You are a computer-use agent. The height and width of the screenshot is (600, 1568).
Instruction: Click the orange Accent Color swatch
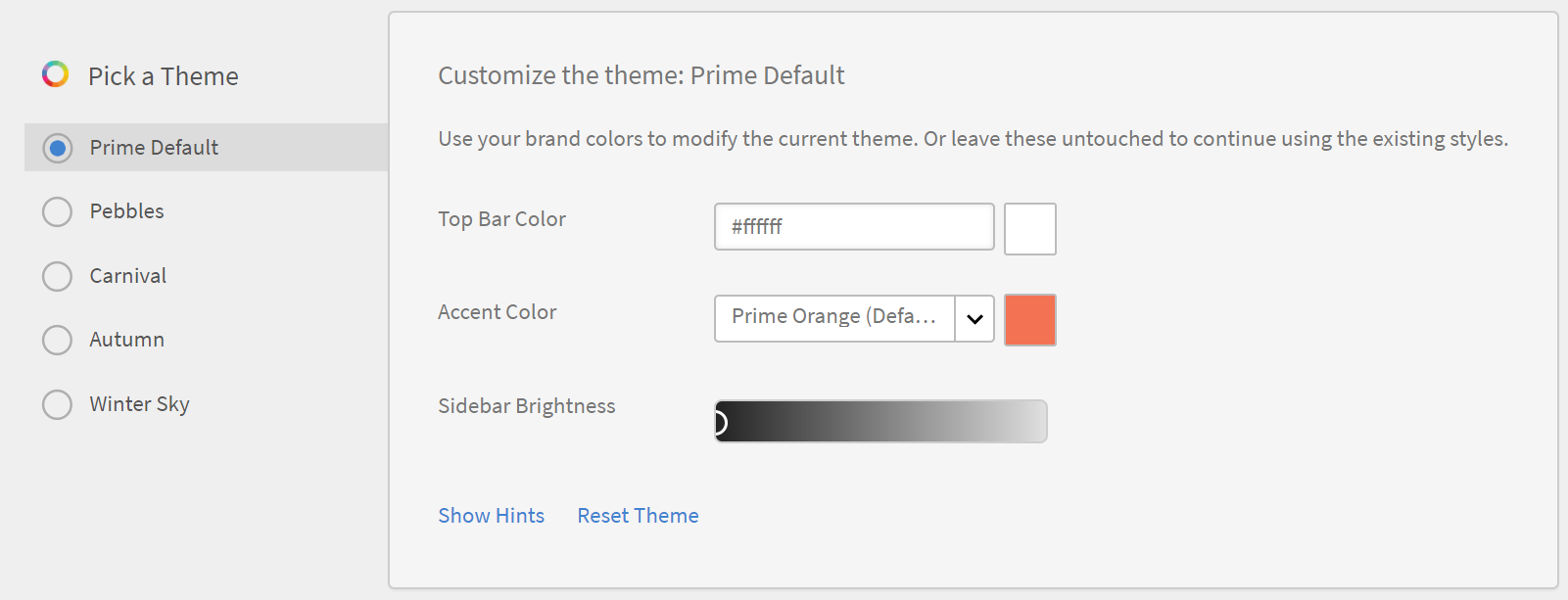coord(1030,320)
